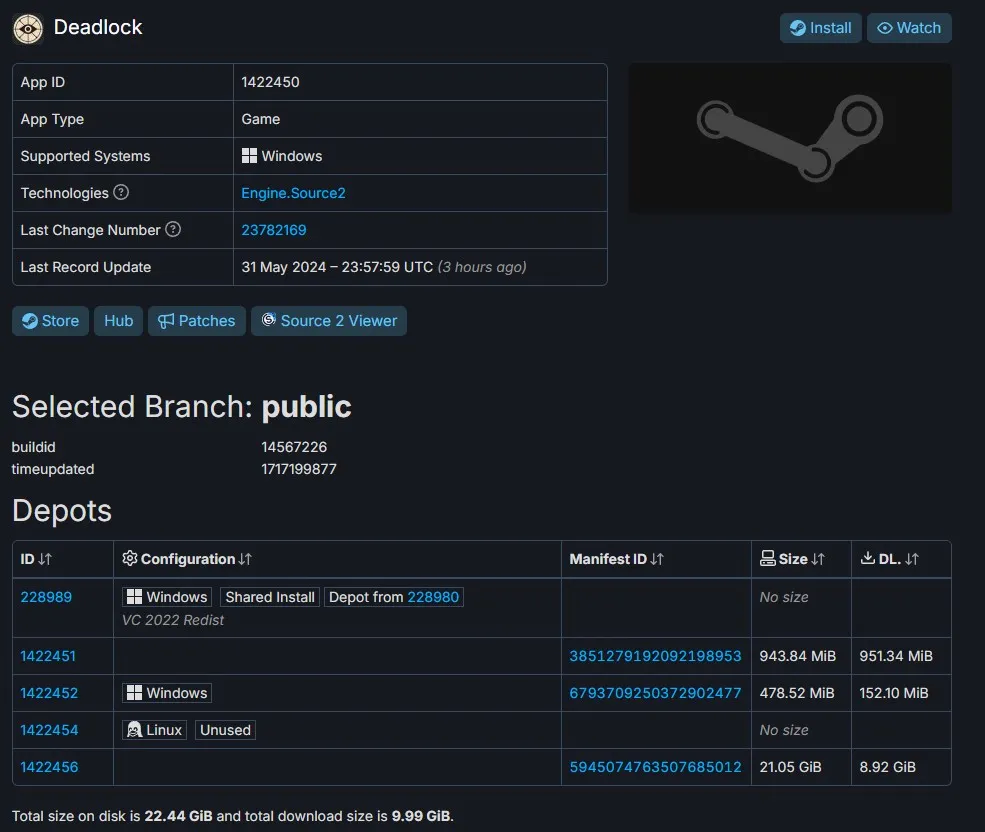985x832 pixels.
Task: Open depot 1422454 link
Action: click(49, 730)
